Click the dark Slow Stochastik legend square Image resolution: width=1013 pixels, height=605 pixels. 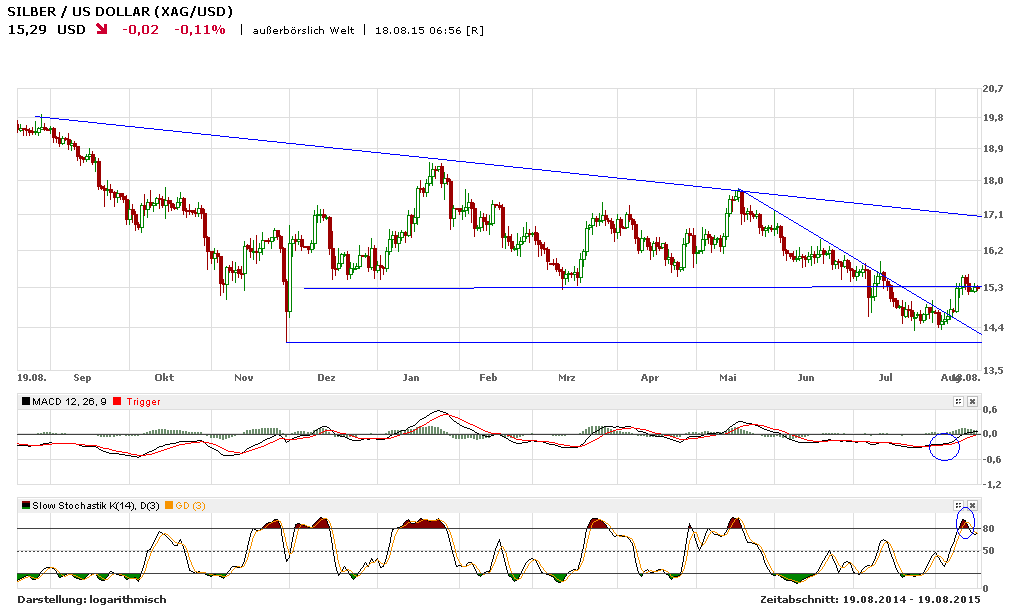pyautogui.click(x=24, y=505)
